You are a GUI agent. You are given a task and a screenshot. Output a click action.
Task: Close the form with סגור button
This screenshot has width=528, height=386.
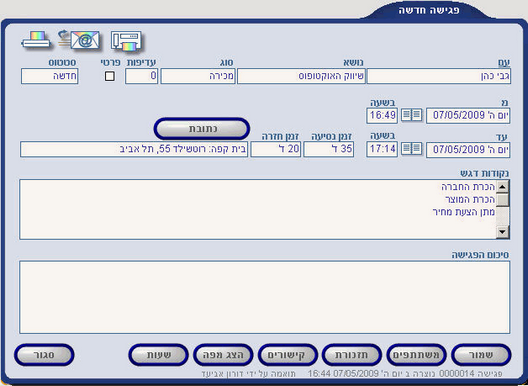click(x=44, y=355)
